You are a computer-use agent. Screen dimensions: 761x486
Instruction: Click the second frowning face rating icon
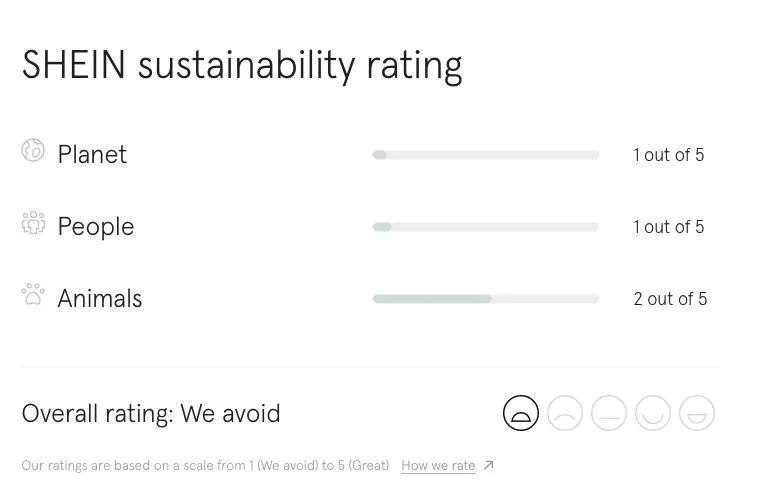565,413
